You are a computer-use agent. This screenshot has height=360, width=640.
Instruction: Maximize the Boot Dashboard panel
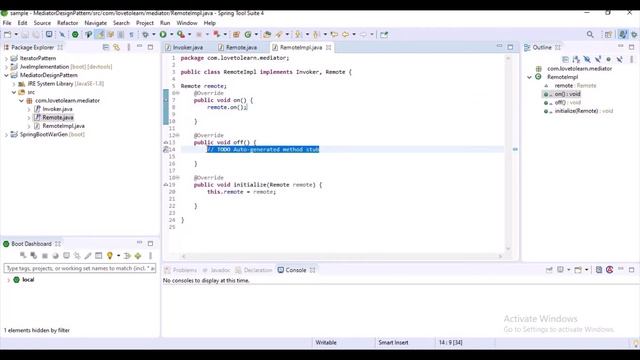150,243
